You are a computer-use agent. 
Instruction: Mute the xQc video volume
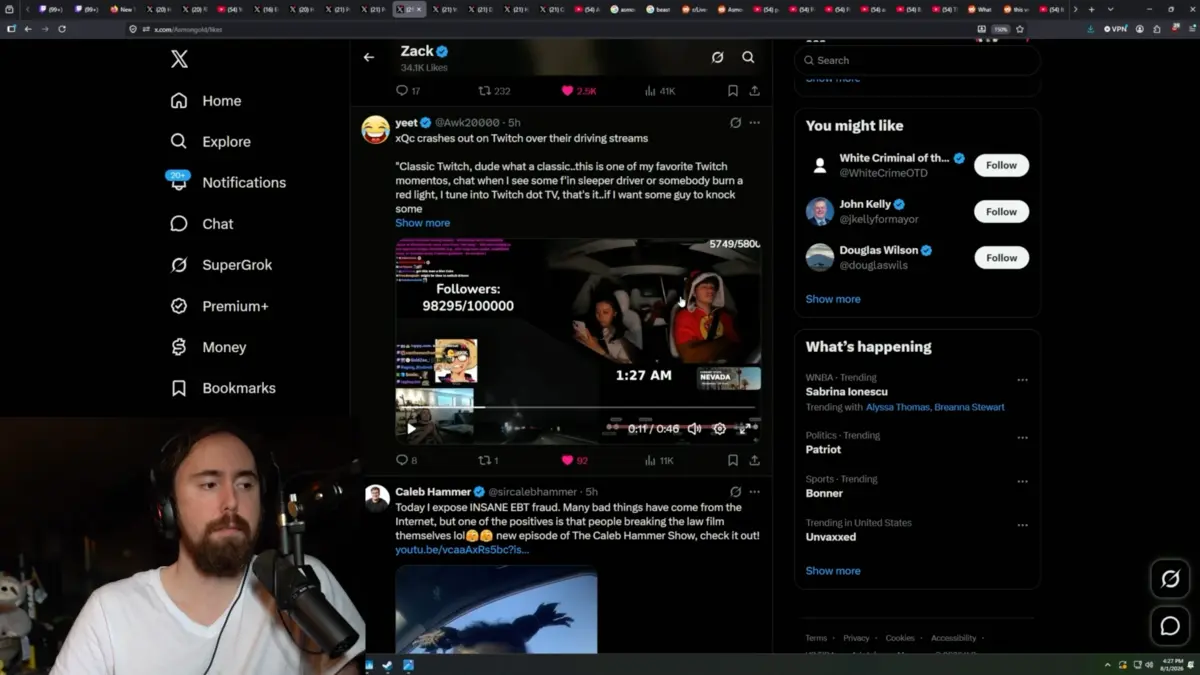pos(694,429)
